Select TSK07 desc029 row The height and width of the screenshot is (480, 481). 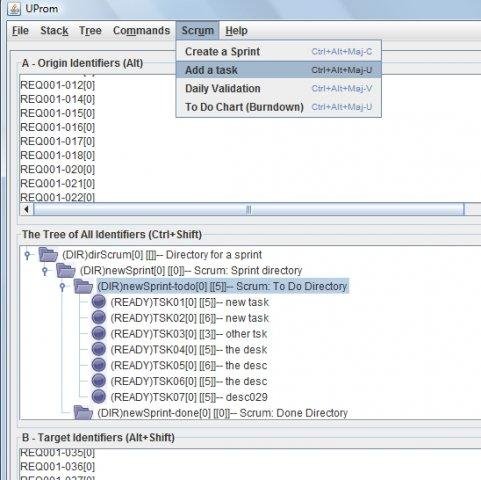pyautogui.click(x=189, y=397)
